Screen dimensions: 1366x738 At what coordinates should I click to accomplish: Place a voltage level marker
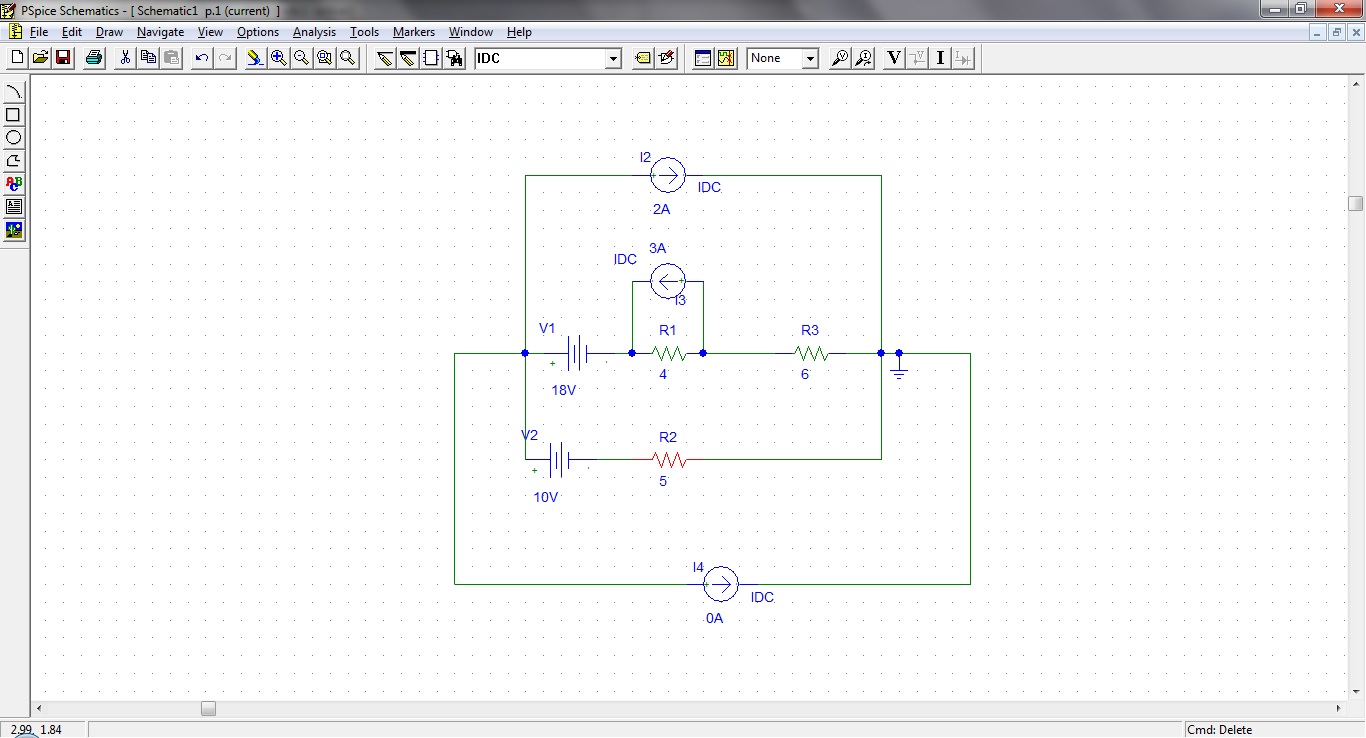(x=841, y=58)
